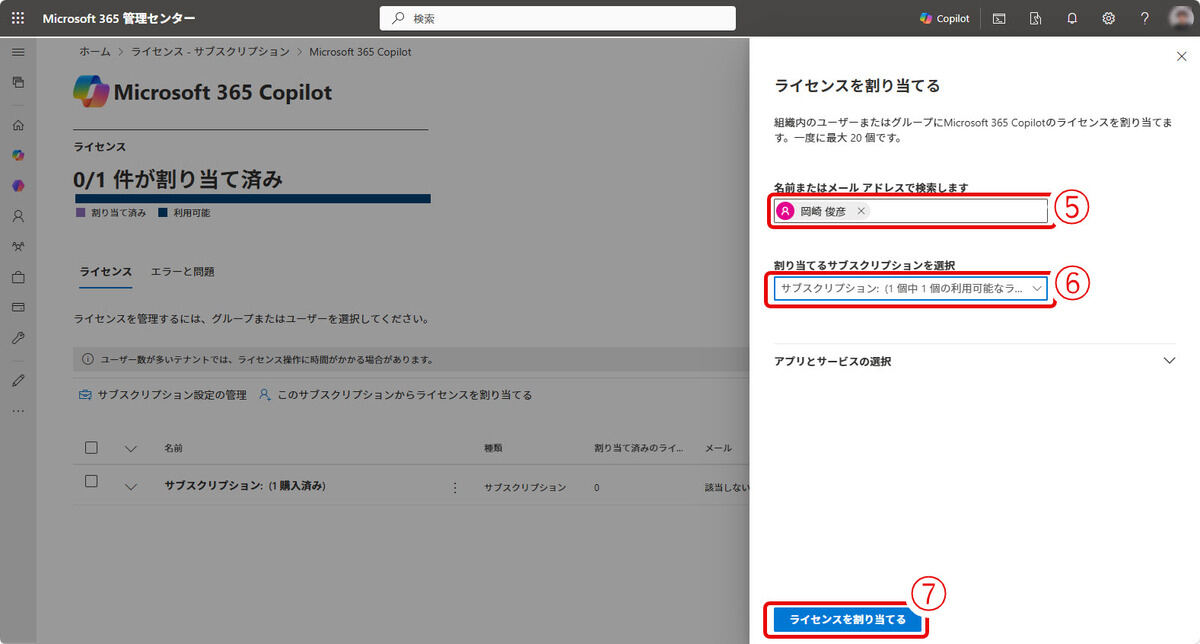Image resolution: width=1200 pixels, height=644 pixels.
Task: Check the サブスクリプション row checkbox
Action: (x=92, y=481)
